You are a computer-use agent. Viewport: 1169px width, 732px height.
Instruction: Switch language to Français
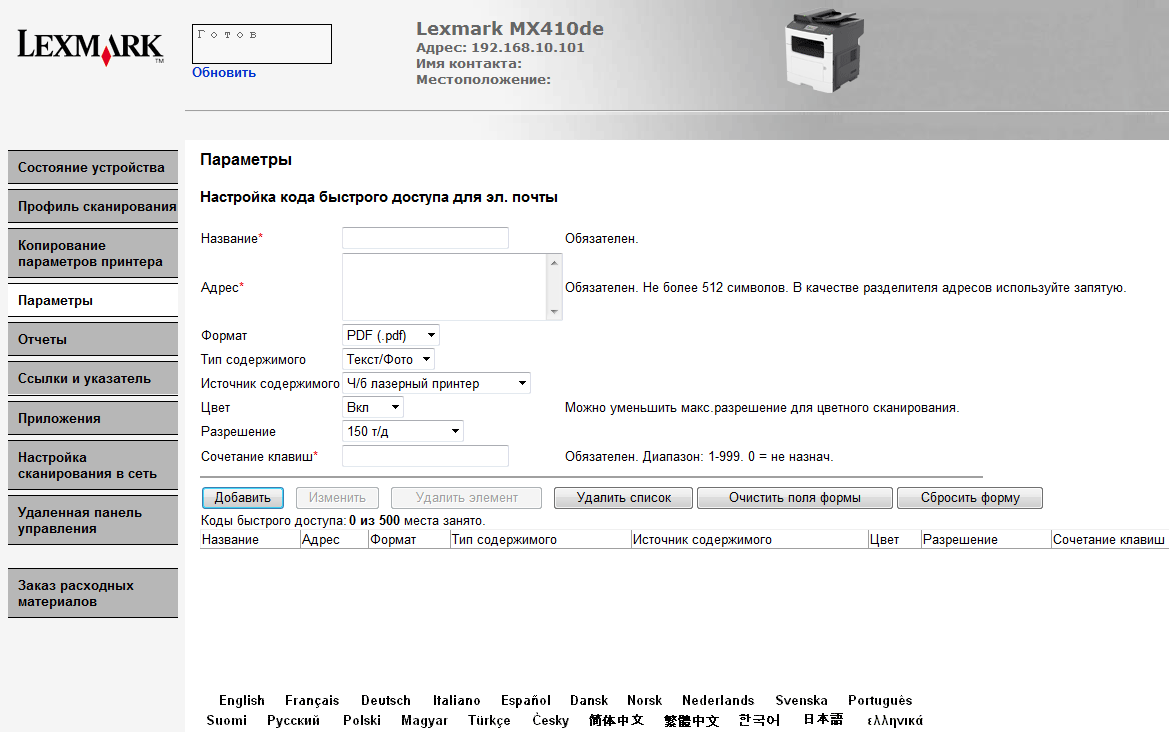pos(312,700)
